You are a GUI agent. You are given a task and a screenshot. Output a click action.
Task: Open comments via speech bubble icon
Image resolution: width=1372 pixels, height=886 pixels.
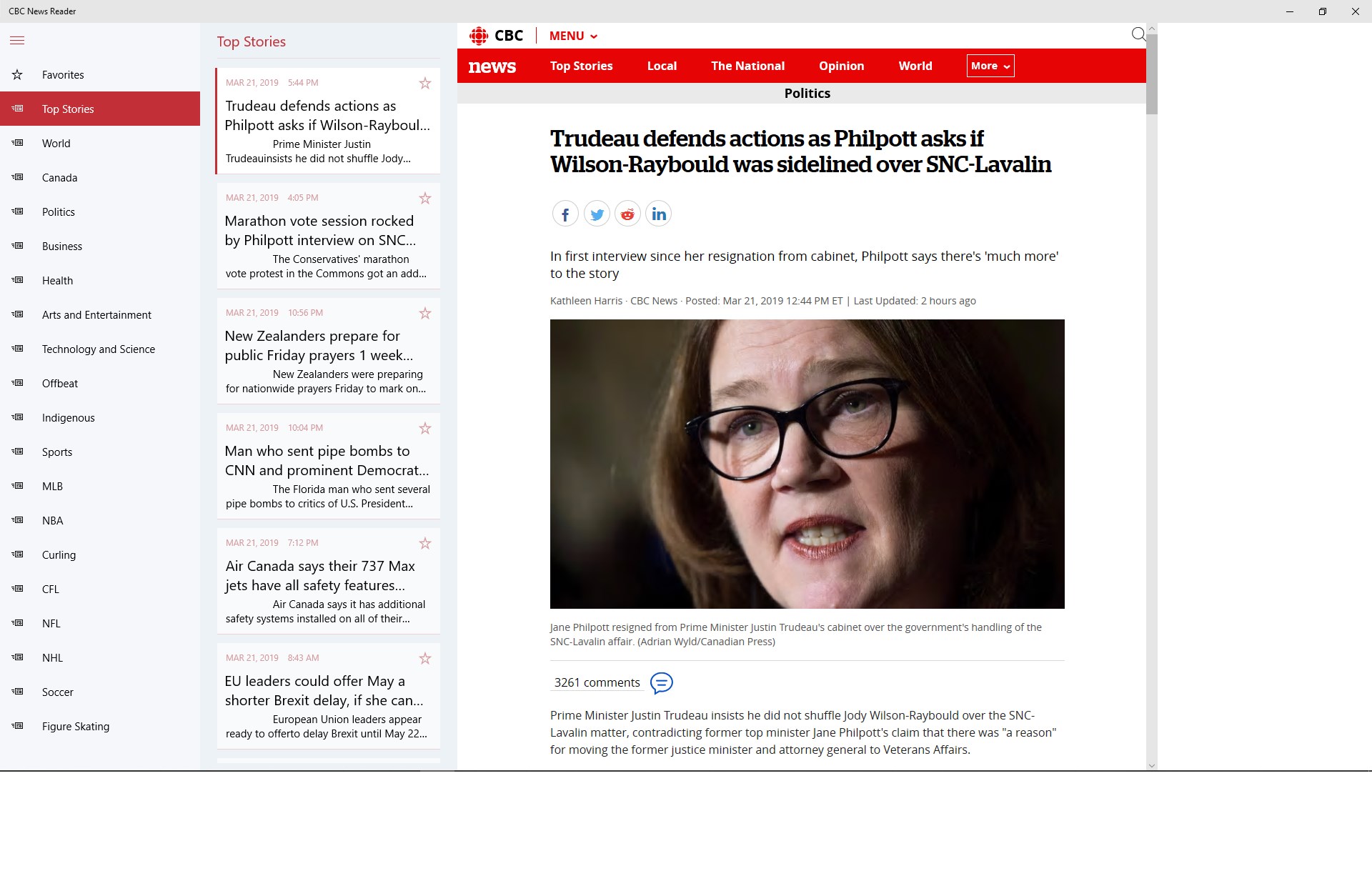[662, 683]
